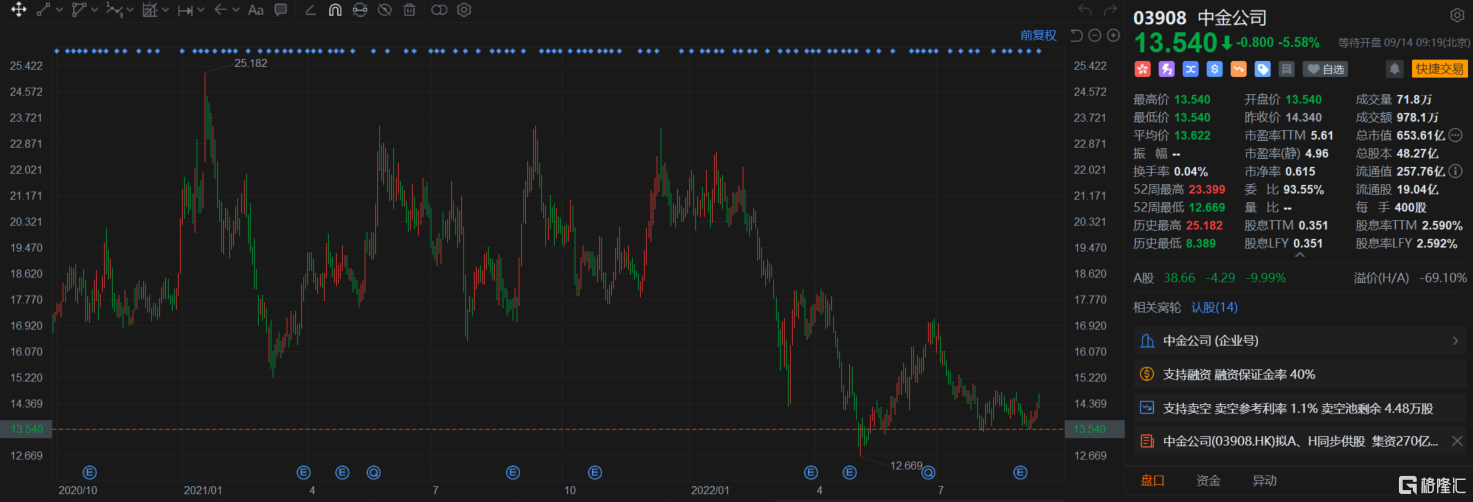Switch to the 资金 tab
This screenshot has width=1473, height=502.
[1208, 481]
